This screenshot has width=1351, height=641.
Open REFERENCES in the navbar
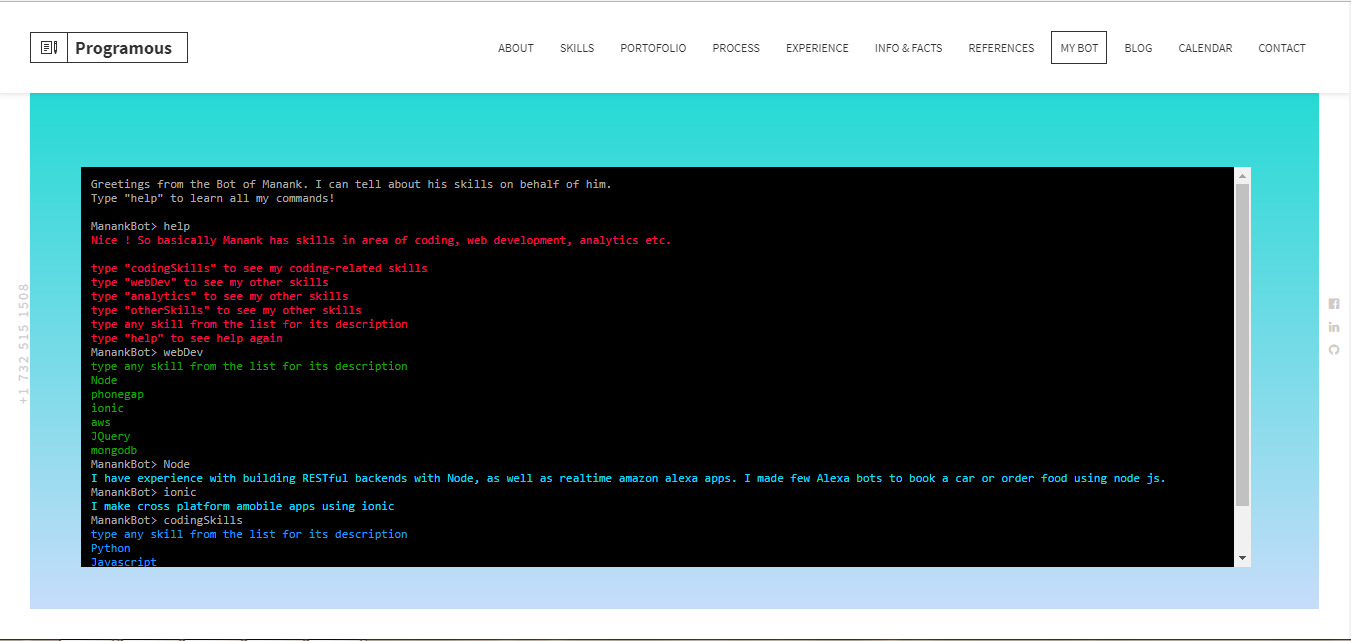point(1001,48)
